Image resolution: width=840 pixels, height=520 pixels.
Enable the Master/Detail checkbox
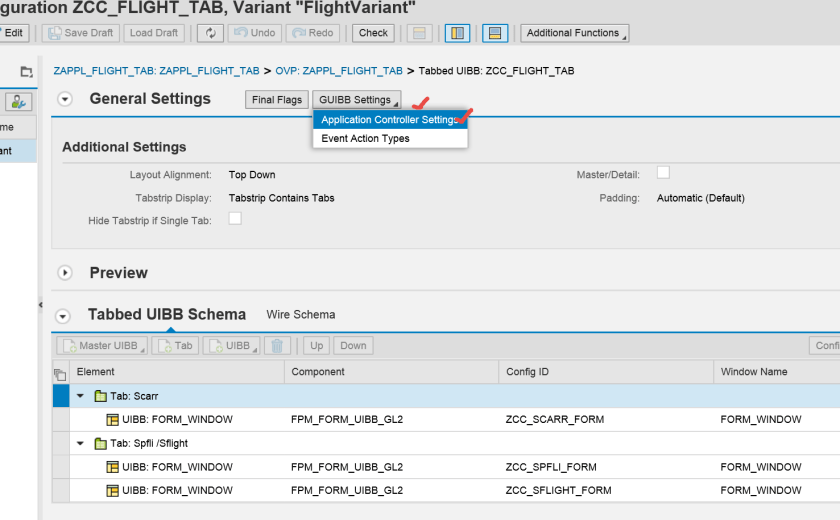(663, 173)
